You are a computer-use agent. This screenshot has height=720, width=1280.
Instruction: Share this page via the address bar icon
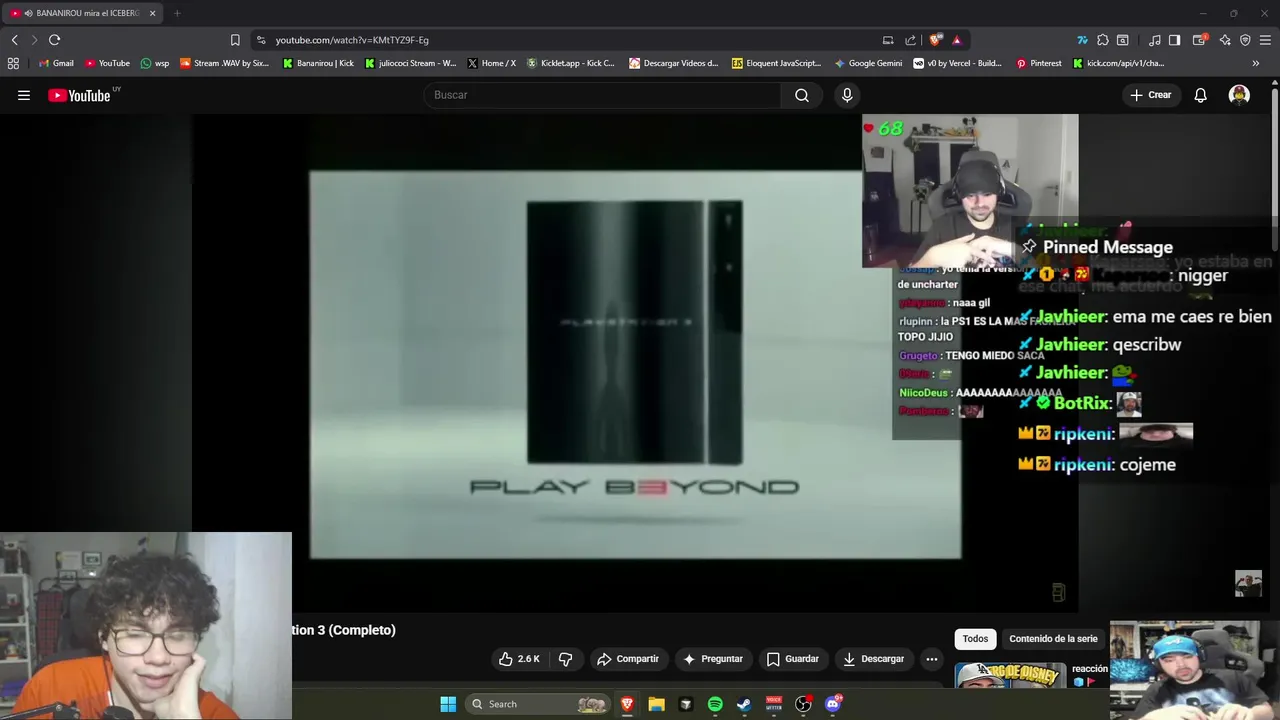tap(910, 40)
